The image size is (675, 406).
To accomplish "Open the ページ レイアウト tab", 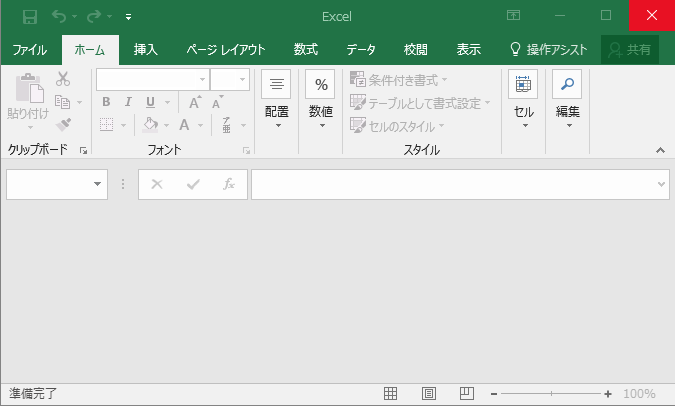I will pos(226,50).
